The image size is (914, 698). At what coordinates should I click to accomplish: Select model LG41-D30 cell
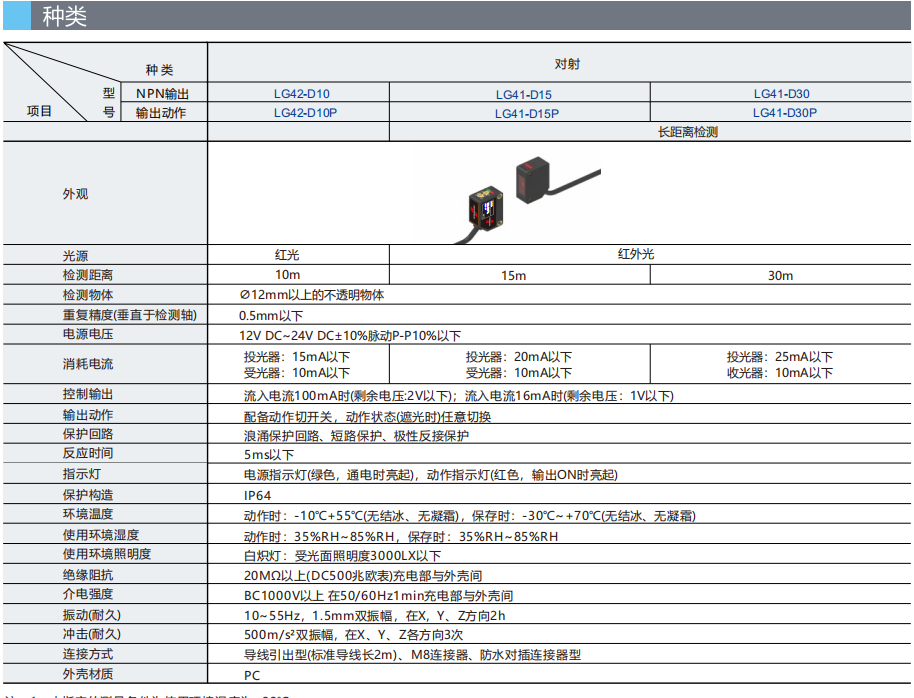coord(781,94)
